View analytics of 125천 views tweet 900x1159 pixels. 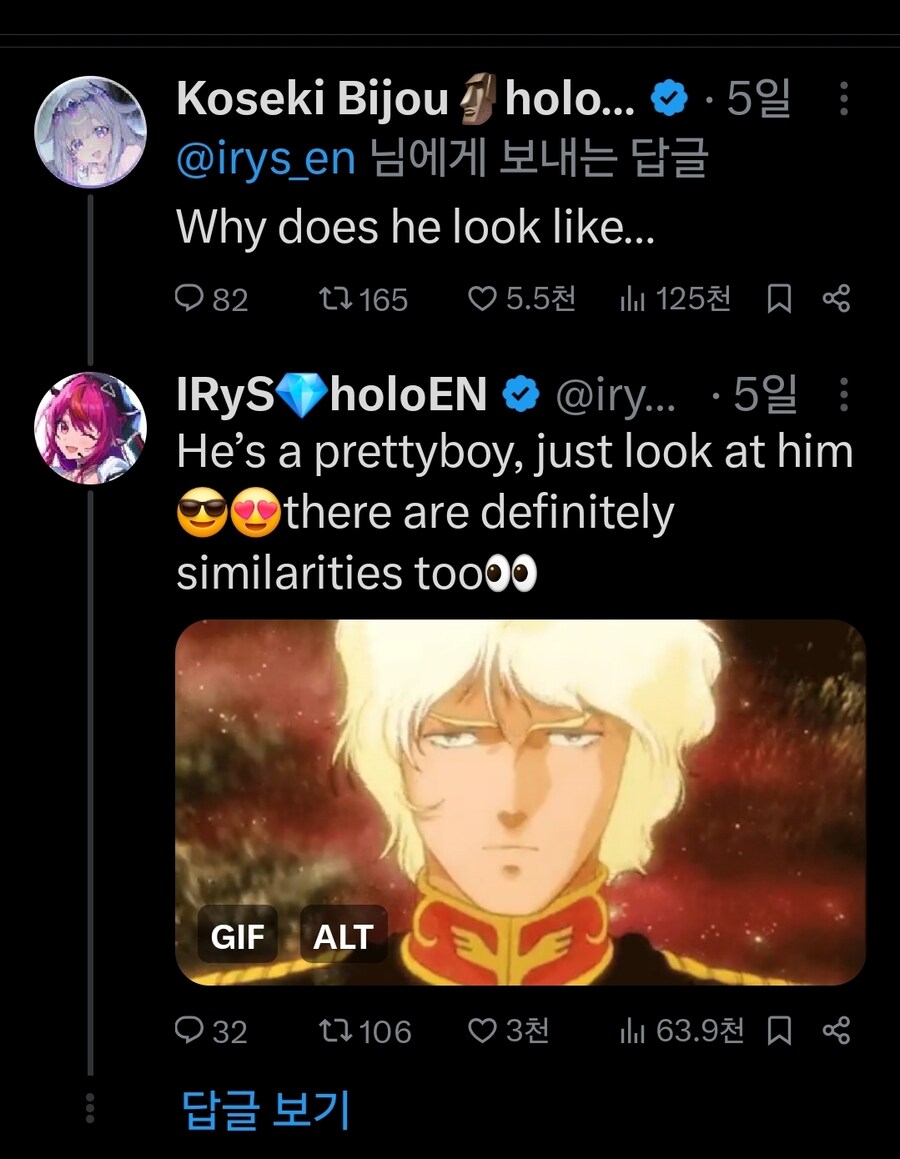675,299
